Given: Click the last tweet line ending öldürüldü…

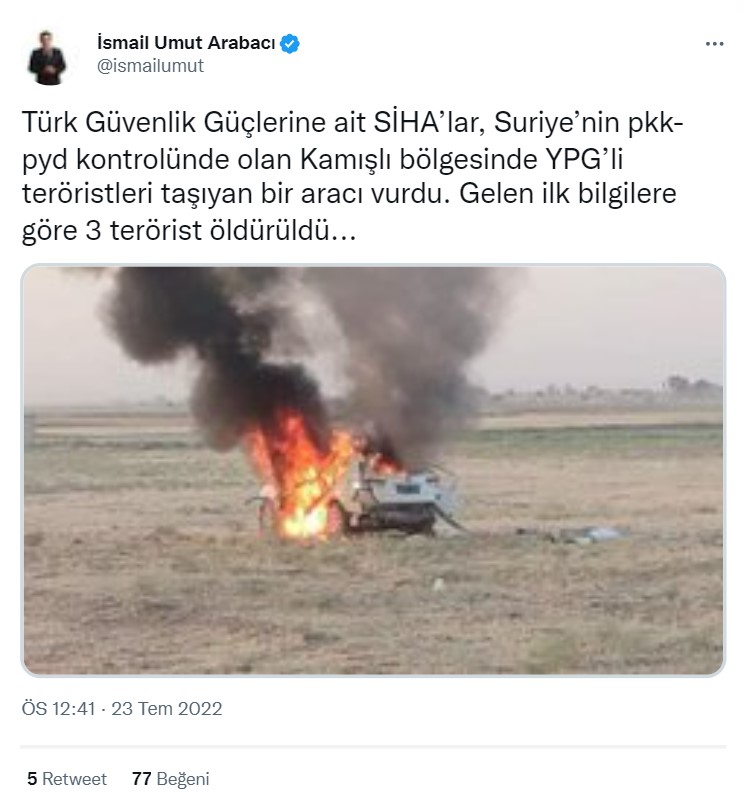Looking at the screenshot, I should click(189, 230).
